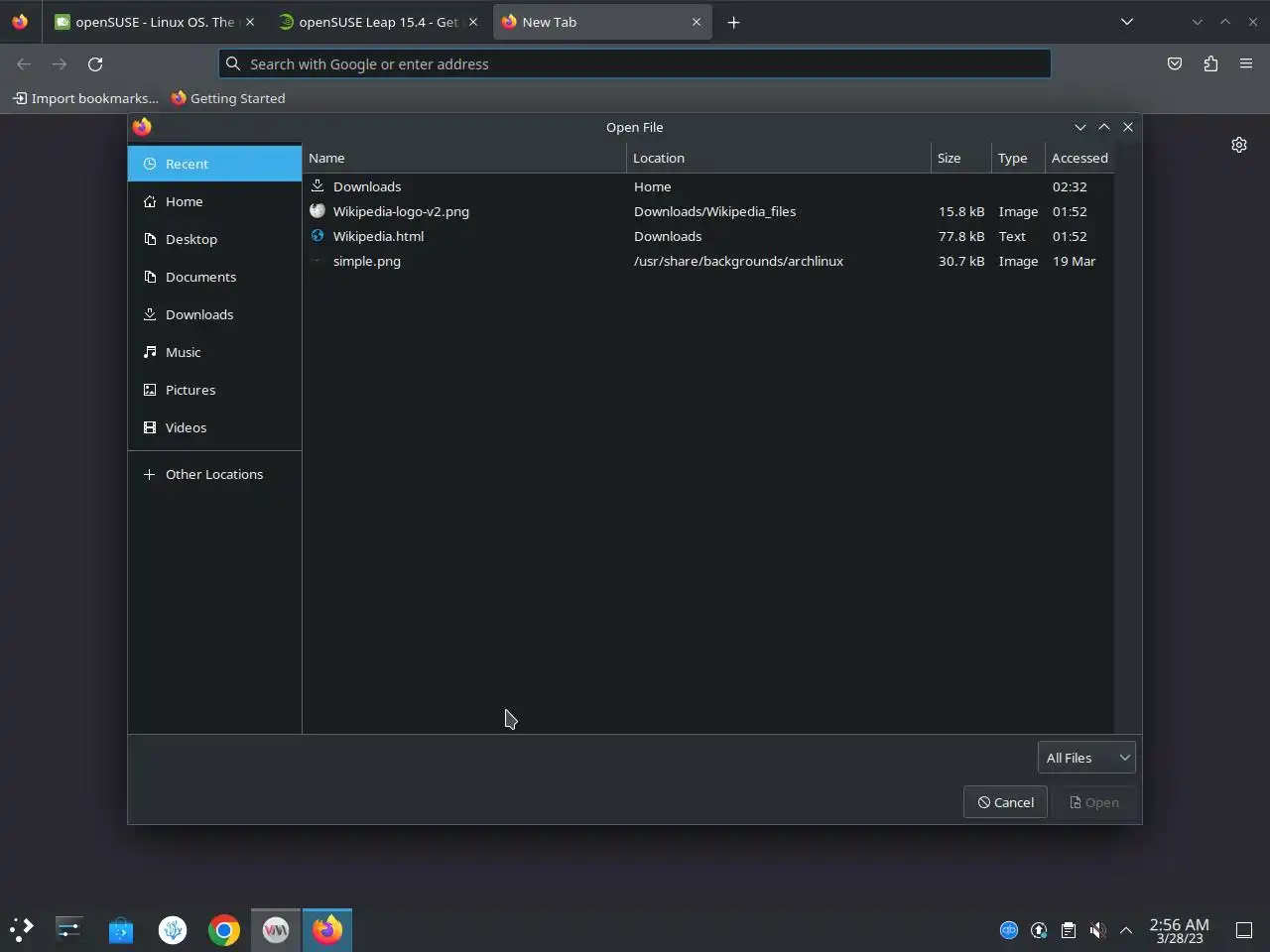The width and height of the screenshot is (1270, 952).
Task: Cancel the Open File dialog
Action: [x=1005, y=802]
